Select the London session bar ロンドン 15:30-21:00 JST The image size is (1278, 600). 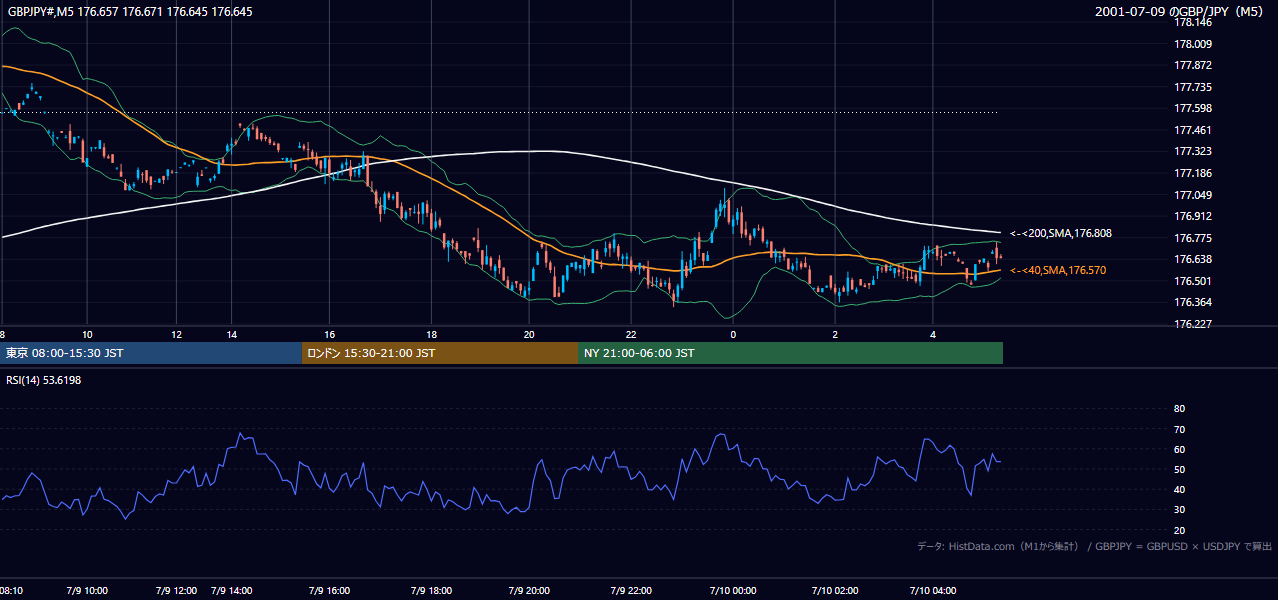(x=439, y=353)
